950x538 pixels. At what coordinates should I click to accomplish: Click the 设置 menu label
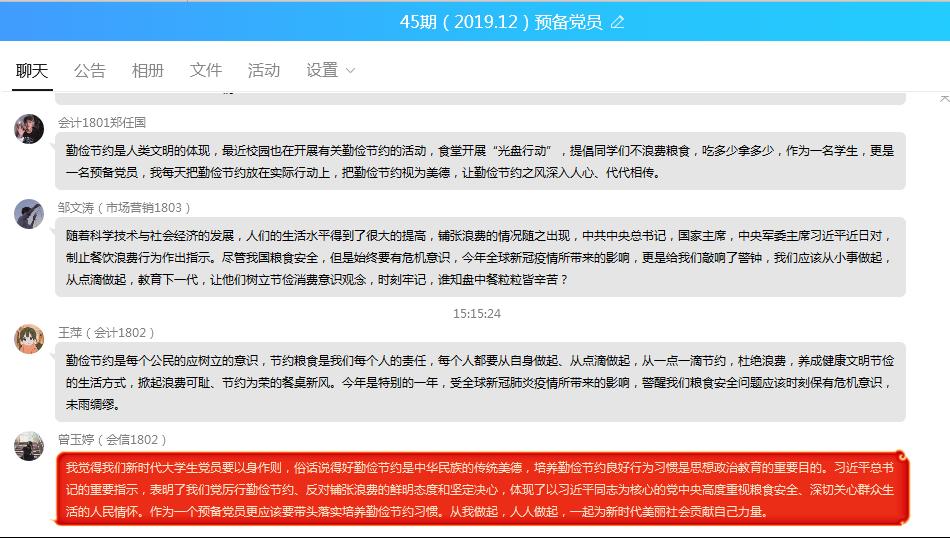(322, 70)
